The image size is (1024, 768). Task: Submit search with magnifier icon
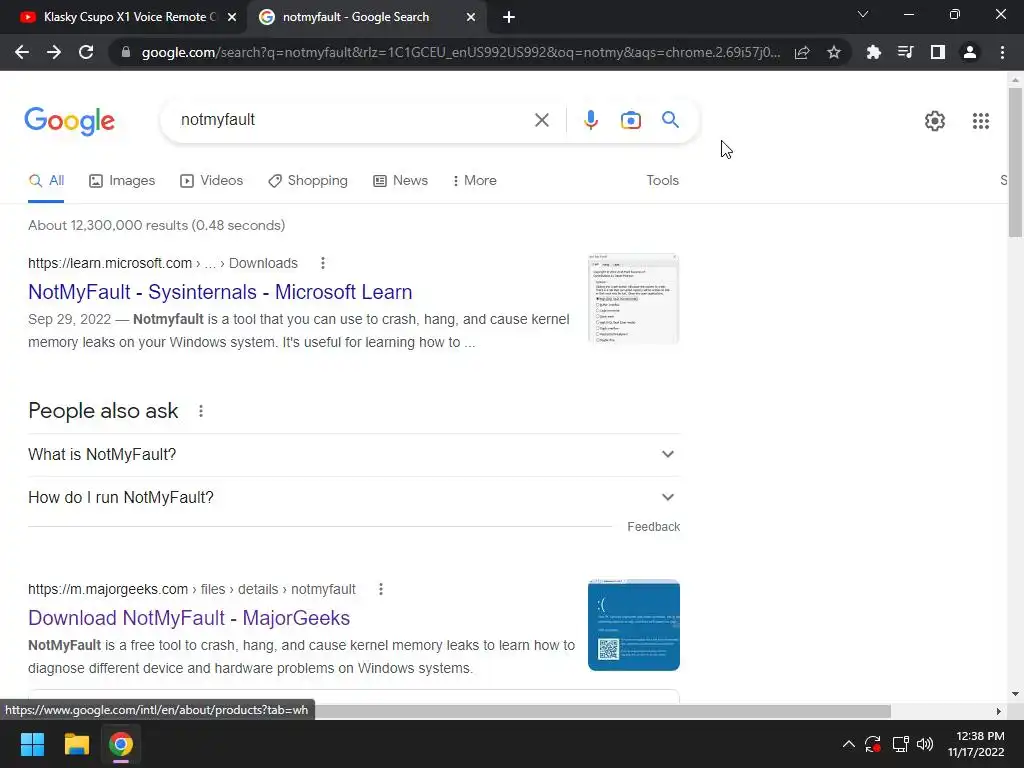670,120
